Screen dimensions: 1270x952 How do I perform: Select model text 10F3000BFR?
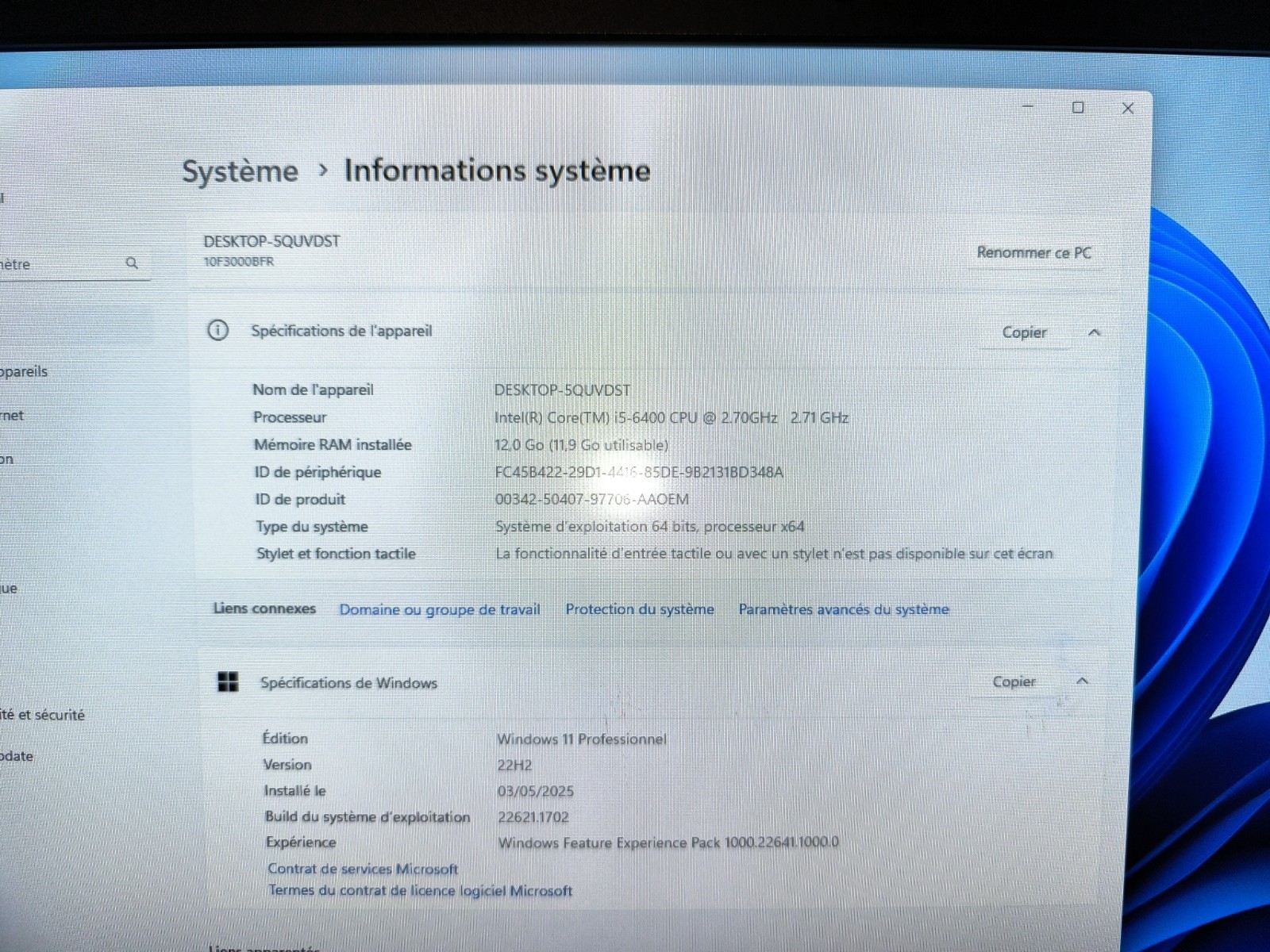pos(239,261)
